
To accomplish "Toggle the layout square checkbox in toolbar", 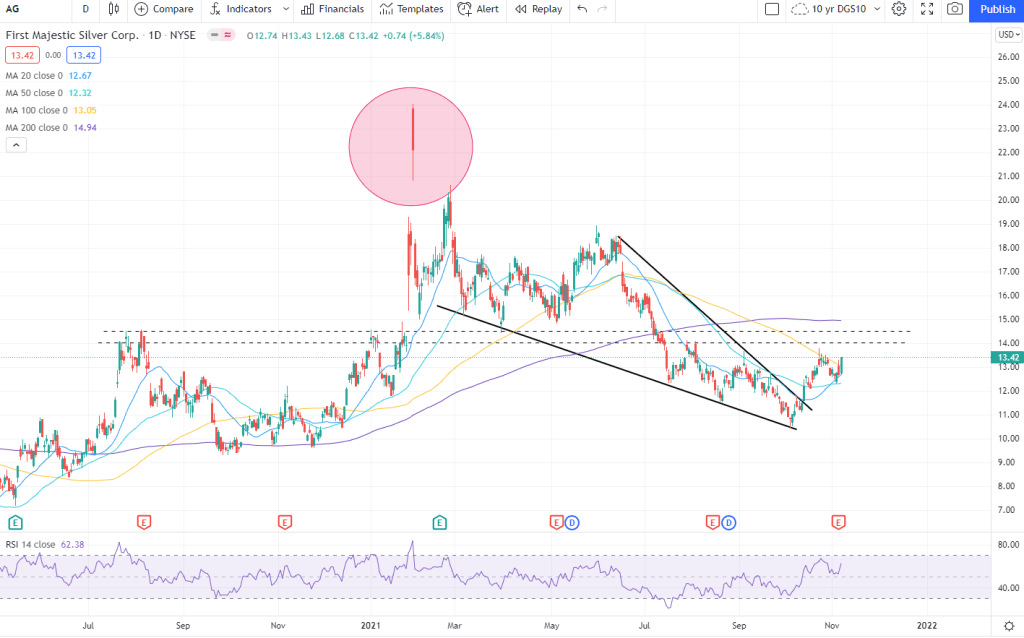I will click(771, 9).
